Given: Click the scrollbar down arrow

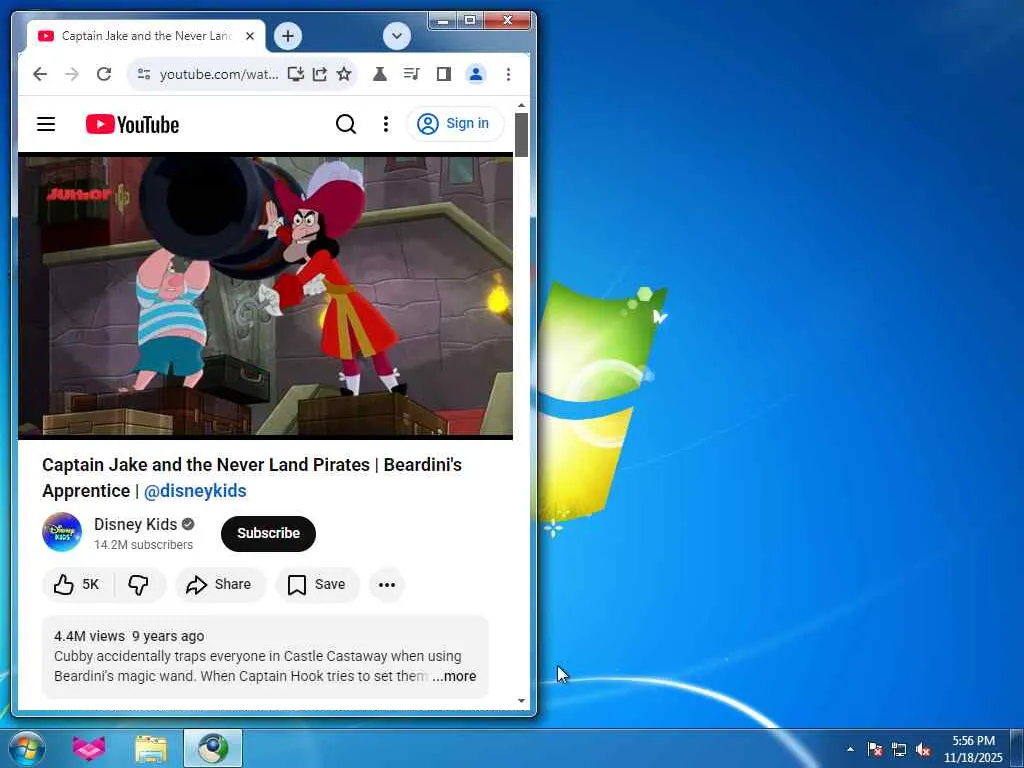Looking at the screenshot, I should (521, 701).
